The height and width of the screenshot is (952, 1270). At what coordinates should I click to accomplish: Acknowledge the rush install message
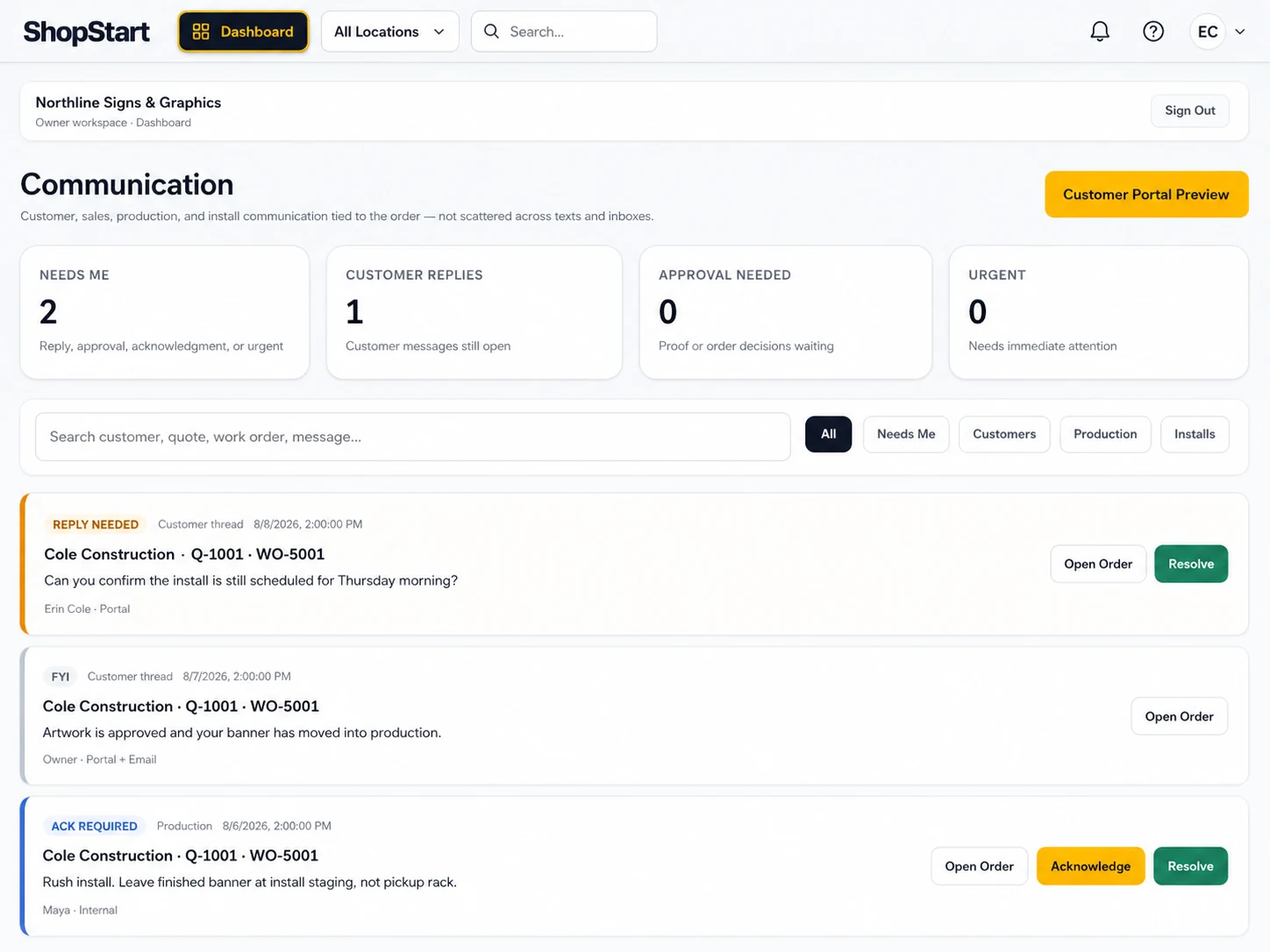click(x=1090, y=866)
